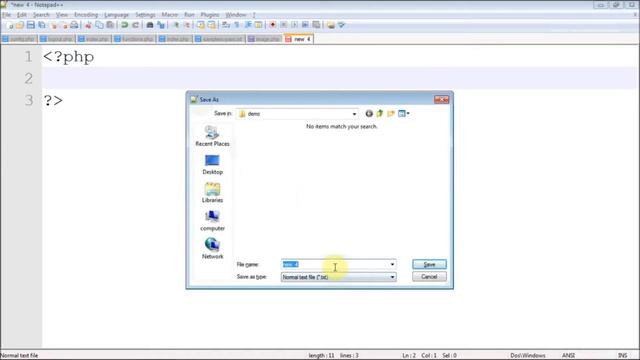Open the Plugins menu
This screenshot has height=360, width=640.
click(210, 15)
